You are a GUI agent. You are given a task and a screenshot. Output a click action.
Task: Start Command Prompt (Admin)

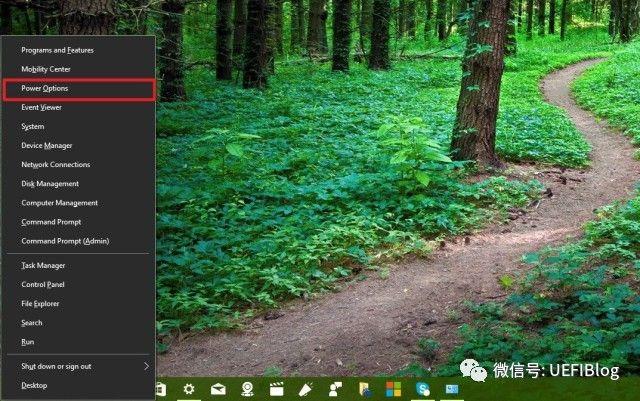78,241
